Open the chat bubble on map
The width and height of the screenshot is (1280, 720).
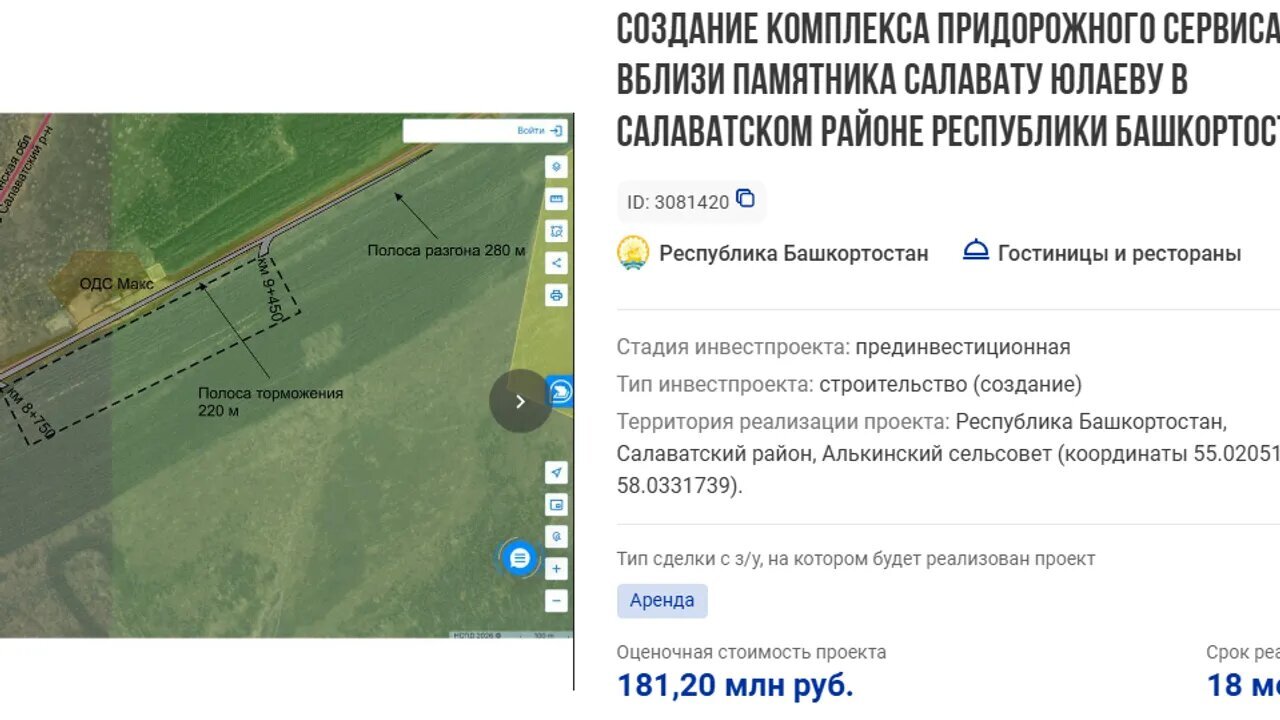pos(519,559)
